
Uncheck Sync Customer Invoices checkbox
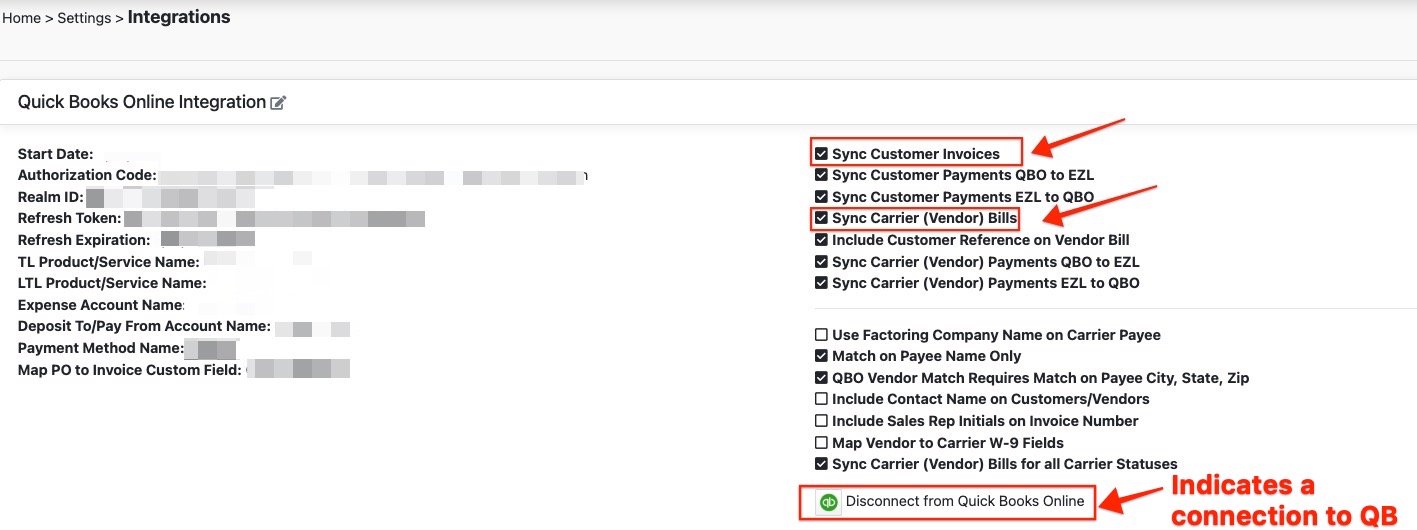821,154
